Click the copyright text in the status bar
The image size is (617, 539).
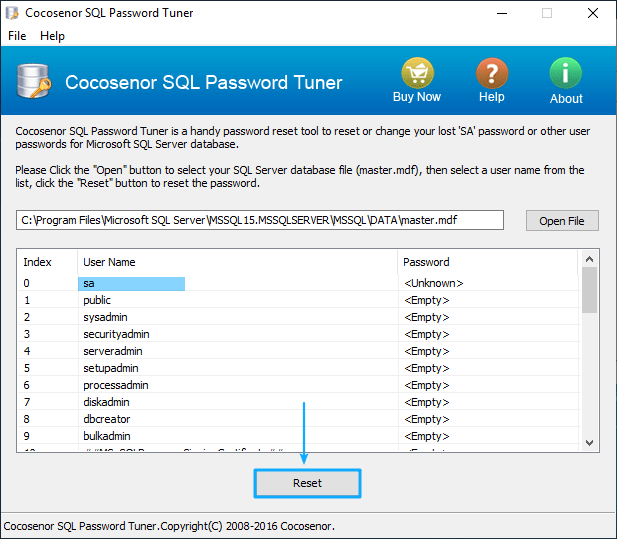point(169,526)
